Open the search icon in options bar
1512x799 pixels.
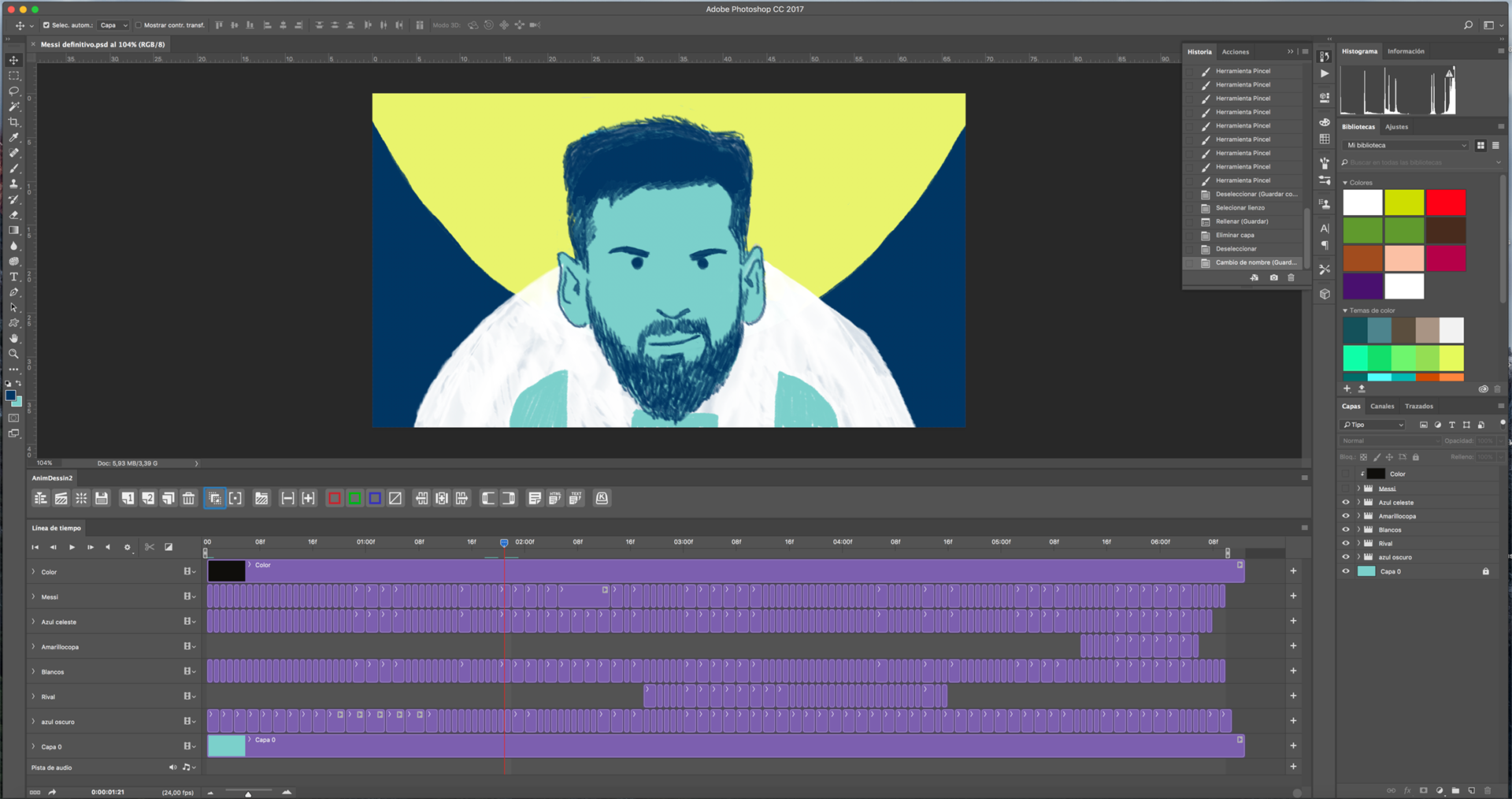(1468, 25)
